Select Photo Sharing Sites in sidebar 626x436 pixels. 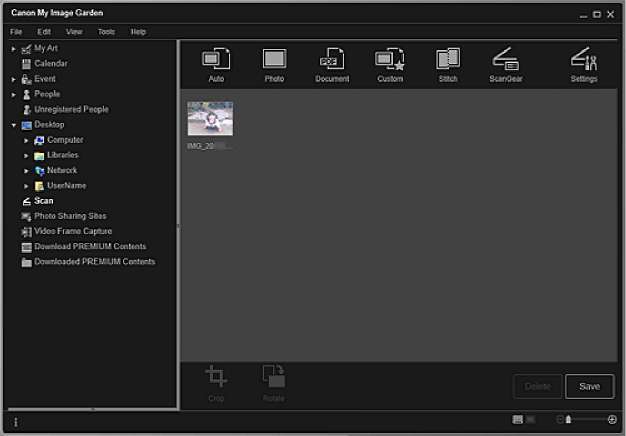[70, 216]
